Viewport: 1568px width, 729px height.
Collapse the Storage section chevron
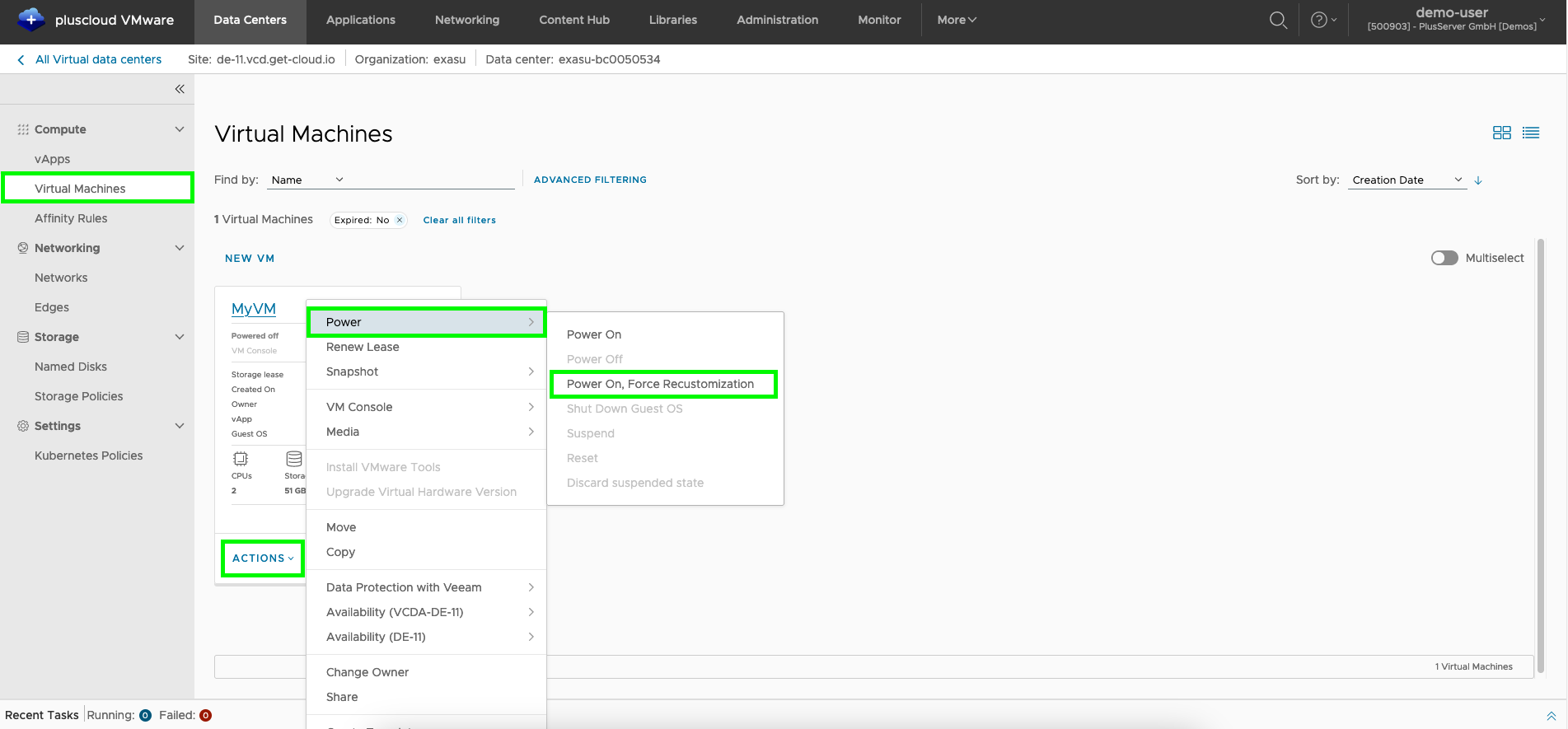180,337
